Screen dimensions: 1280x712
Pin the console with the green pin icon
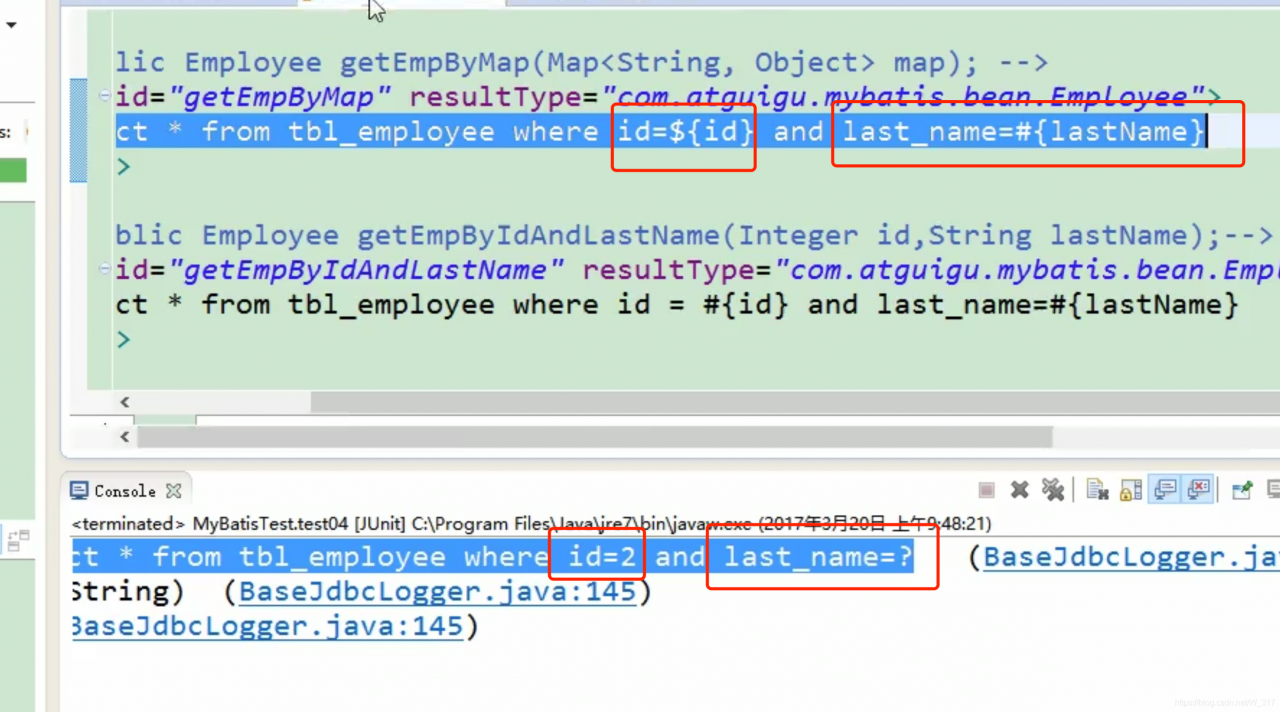click(x=1242, y=490)
